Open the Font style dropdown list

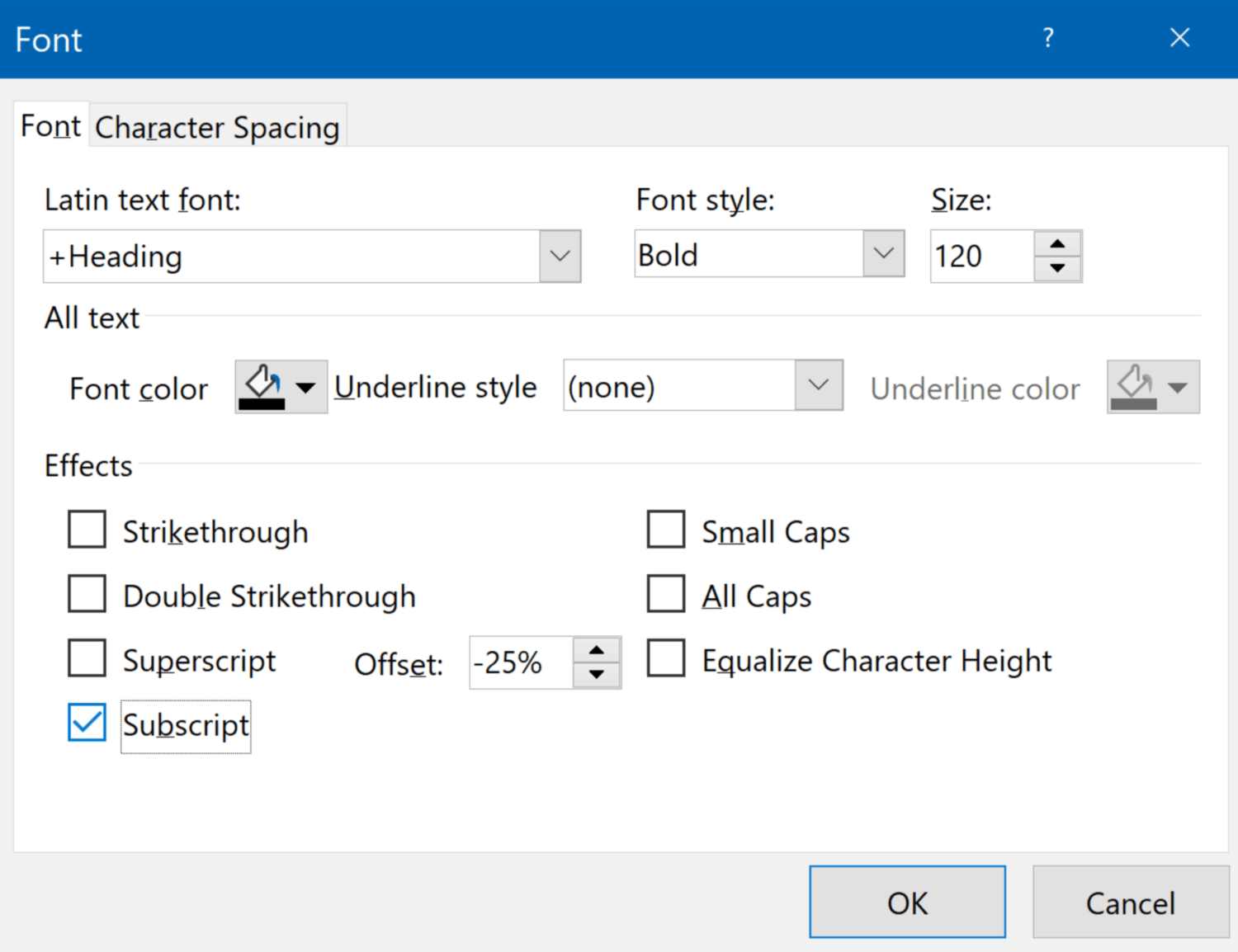coord(883,253)
